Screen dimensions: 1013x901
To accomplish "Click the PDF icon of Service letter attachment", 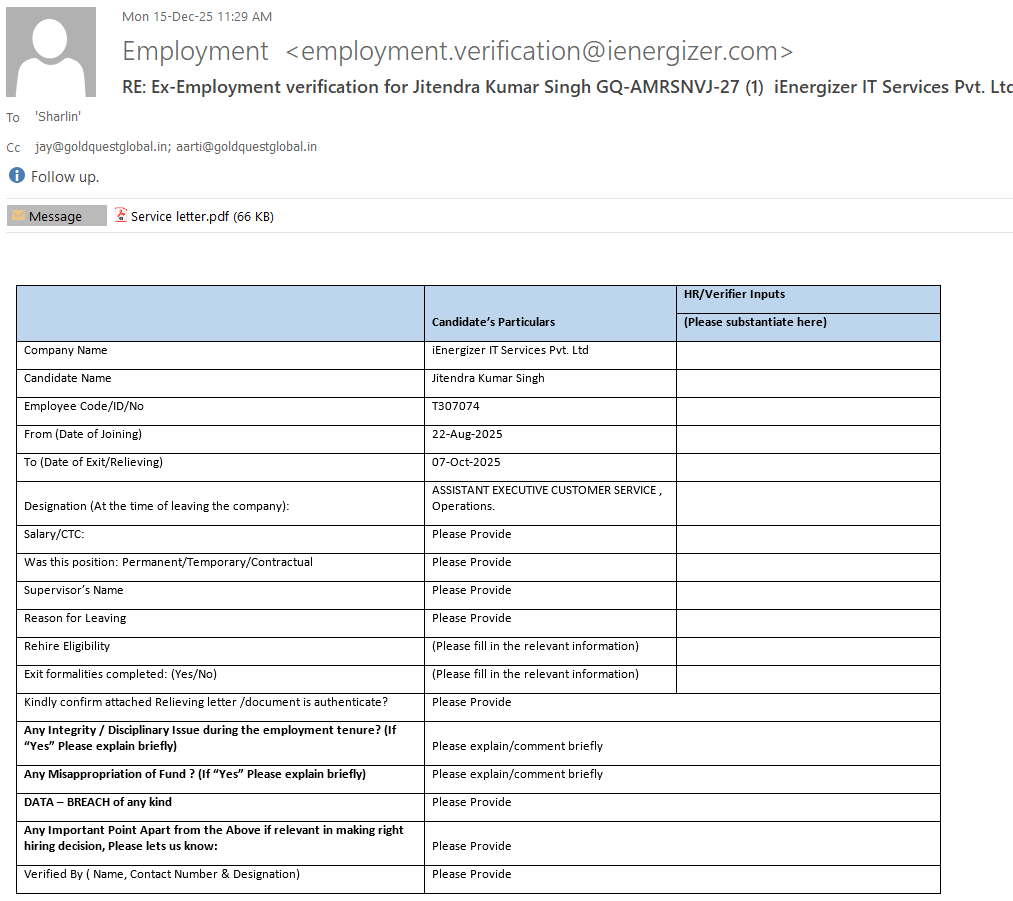I will [121, 215].
